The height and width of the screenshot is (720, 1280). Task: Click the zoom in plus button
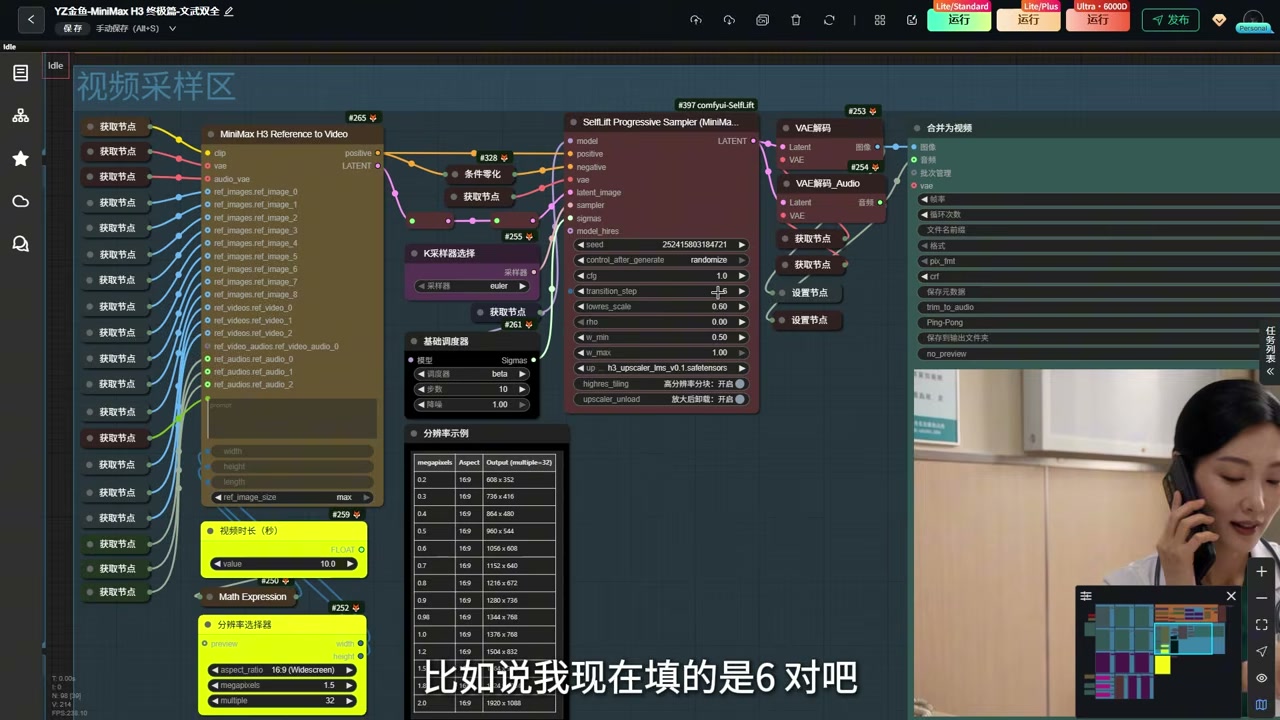[x=1261, y=571]
